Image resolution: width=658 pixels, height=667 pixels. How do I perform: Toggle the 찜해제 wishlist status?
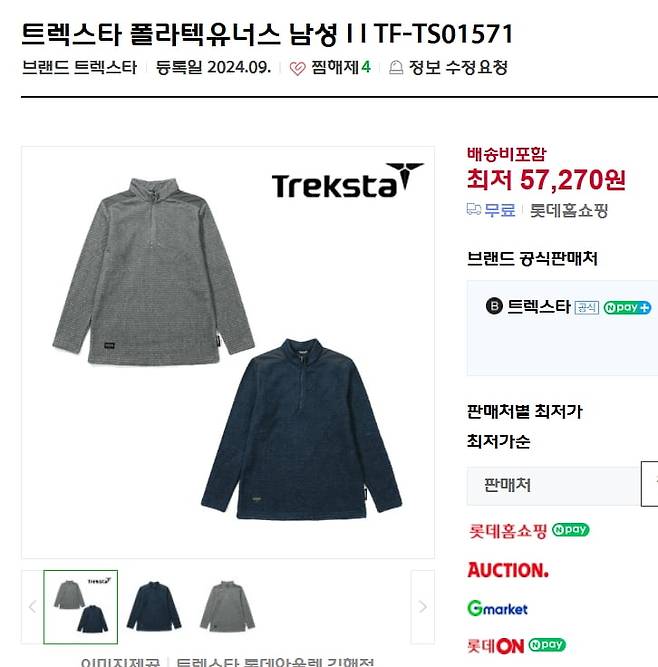pyautogui.click(x=330, y=68)
